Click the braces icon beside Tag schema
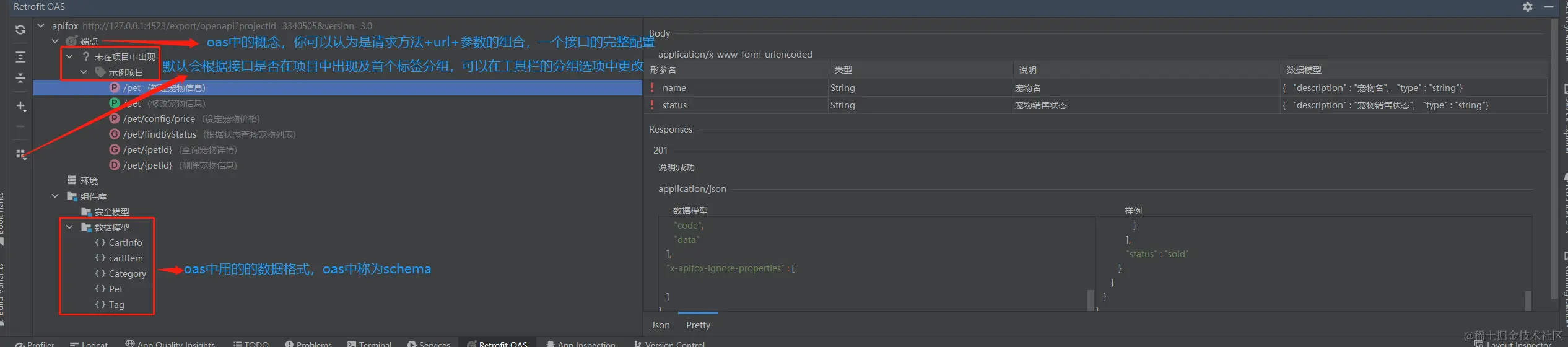This screenshot has width=1568, height=347. point(100,304)
